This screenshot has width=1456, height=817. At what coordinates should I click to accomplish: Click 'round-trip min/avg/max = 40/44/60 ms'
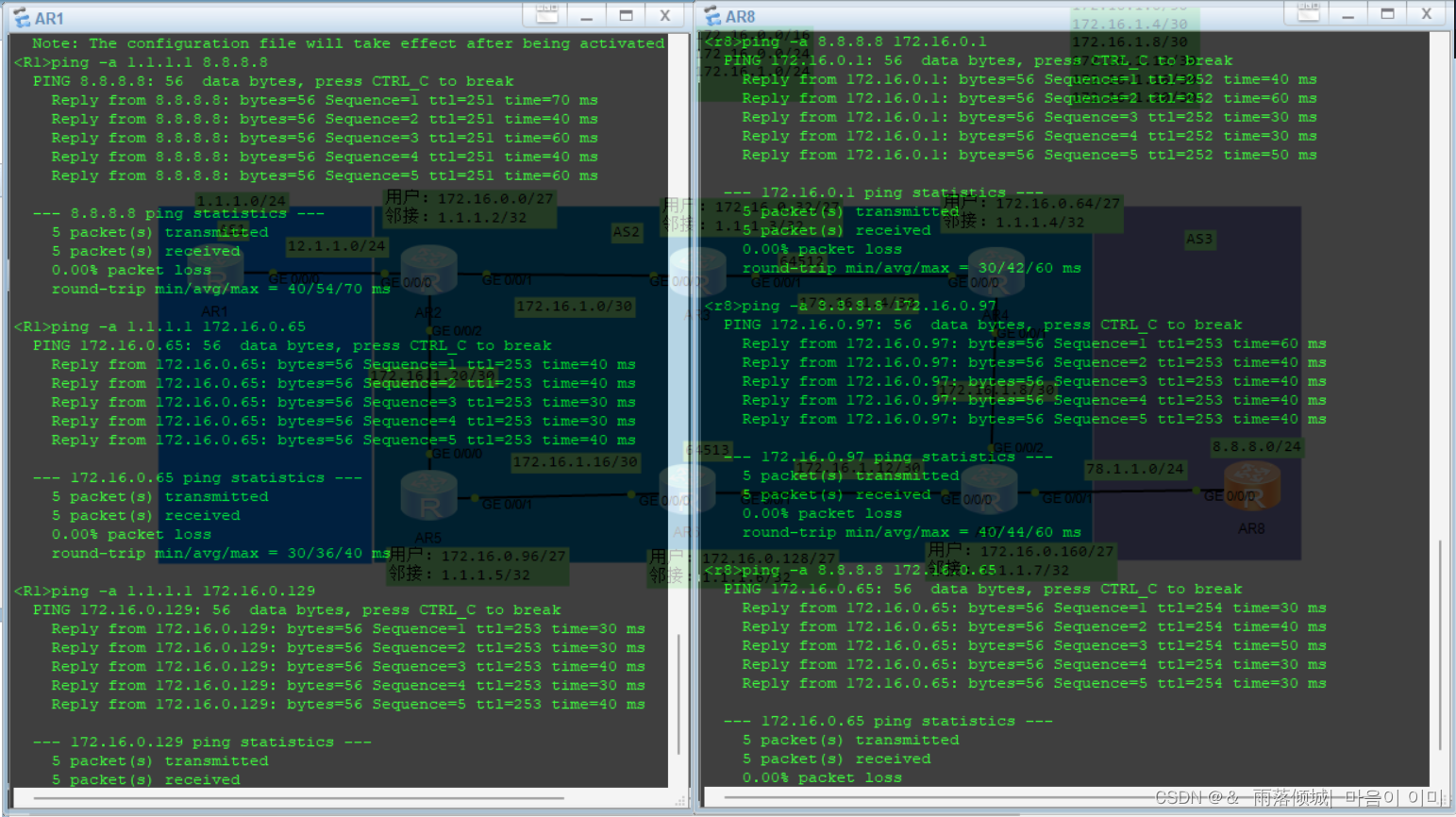pyautogui.click(x=912, y=532)
